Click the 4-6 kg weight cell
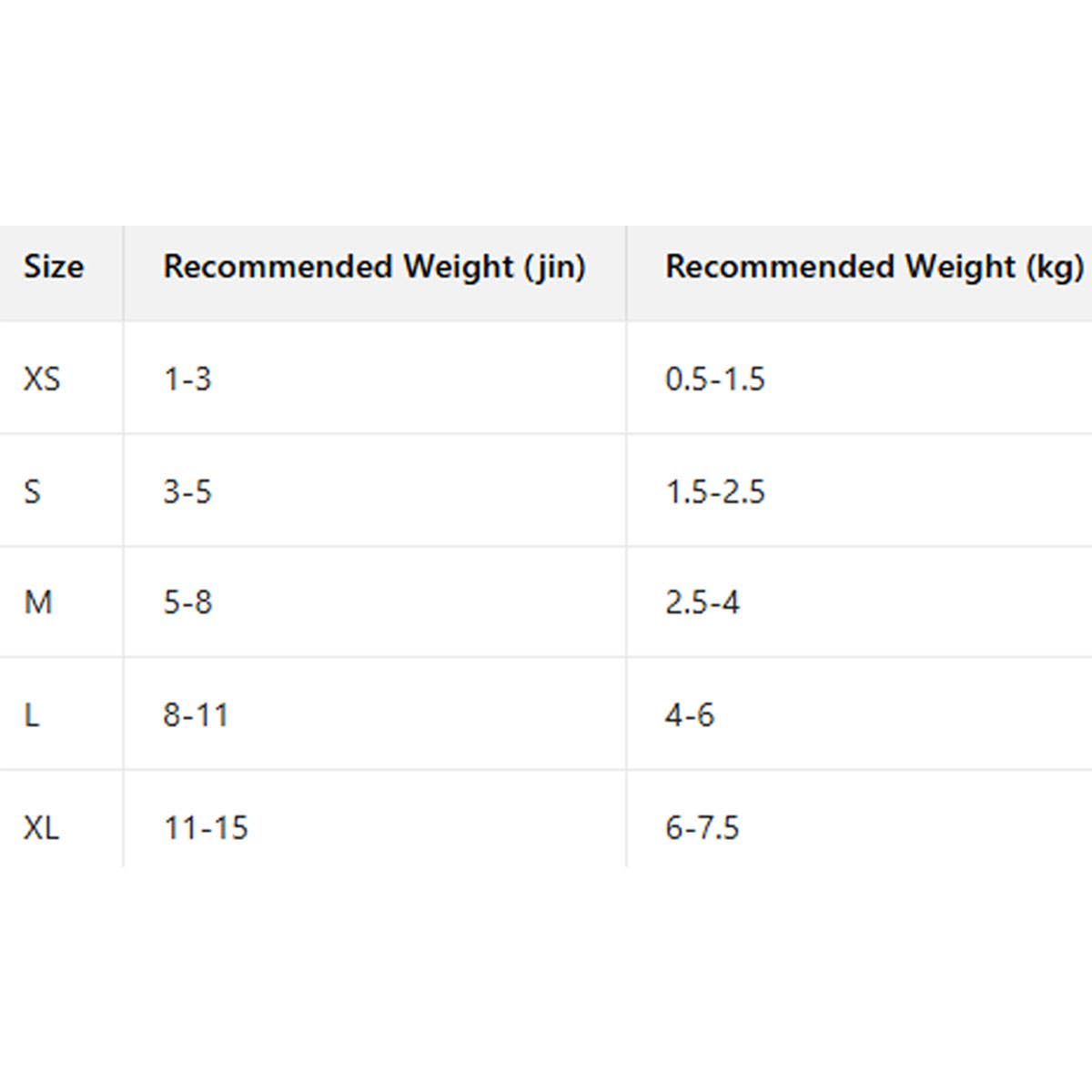Viewport: 1092px width, 1092px height. coord(690,715)
